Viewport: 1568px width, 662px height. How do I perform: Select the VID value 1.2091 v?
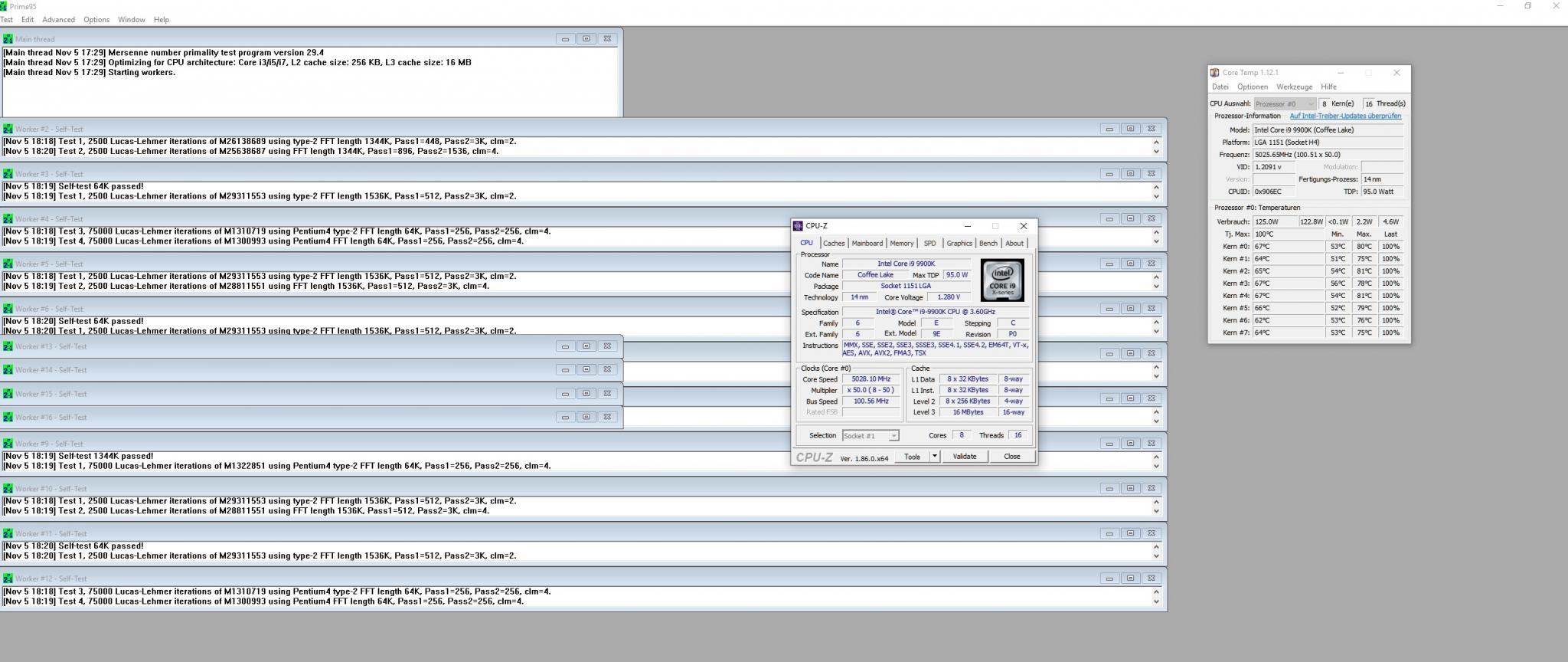[1274, 167]
